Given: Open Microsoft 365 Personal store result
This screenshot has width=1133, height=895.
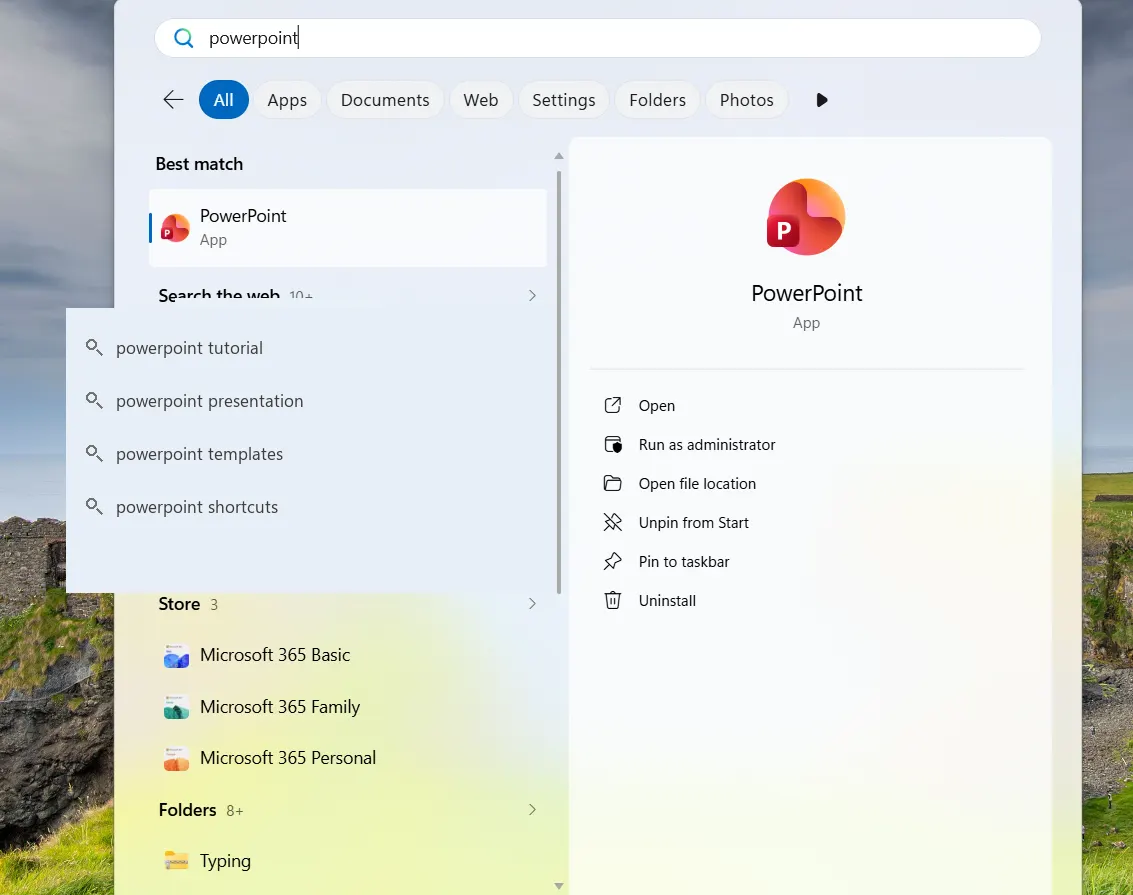Looking at the screenshot, I should pyautogui.click(x=348, y=758).
